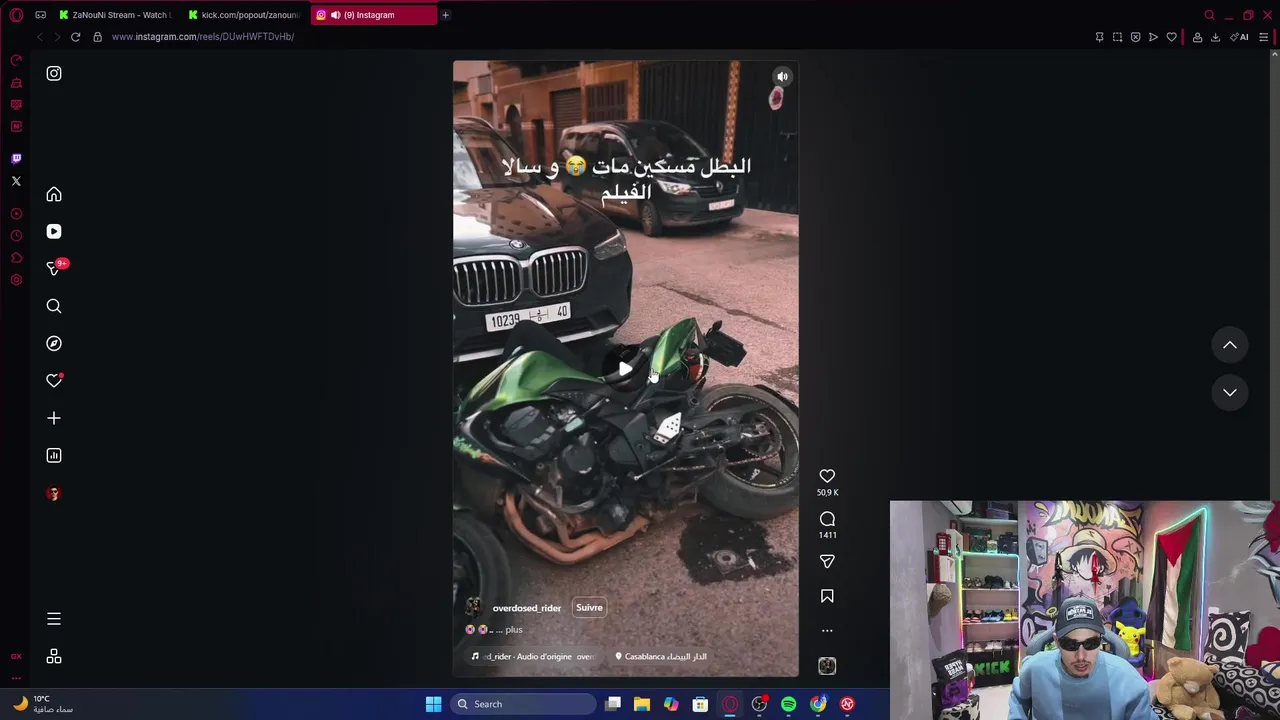This screenshot has height=720, width=1280.
Task: Like the reel with the heart icon
Action: tap(827, 476)
